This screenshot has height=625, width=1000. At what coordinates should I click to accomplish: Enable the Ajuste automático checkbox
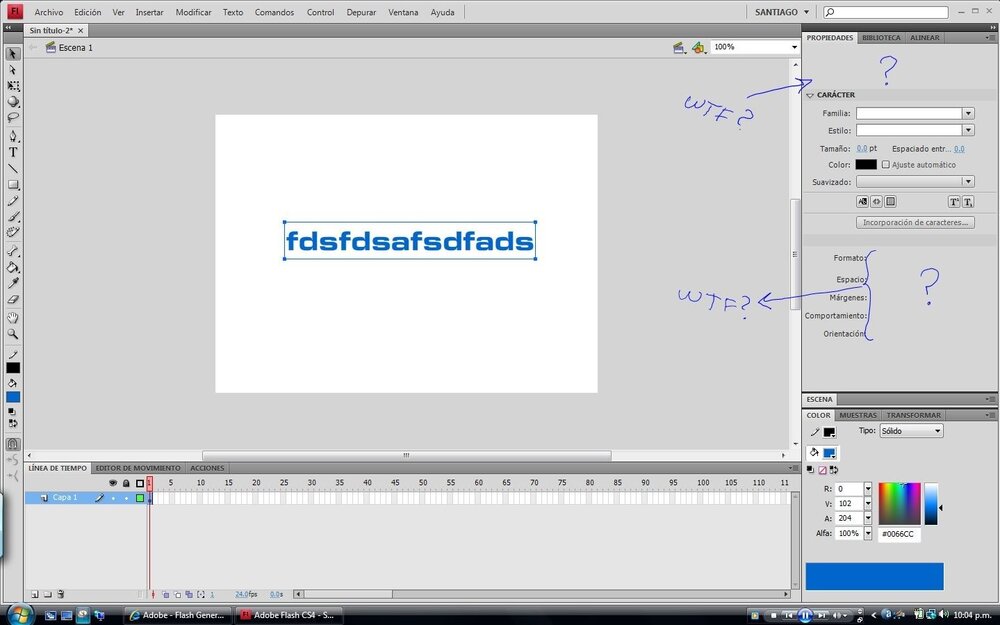click(x=886, y=165)
